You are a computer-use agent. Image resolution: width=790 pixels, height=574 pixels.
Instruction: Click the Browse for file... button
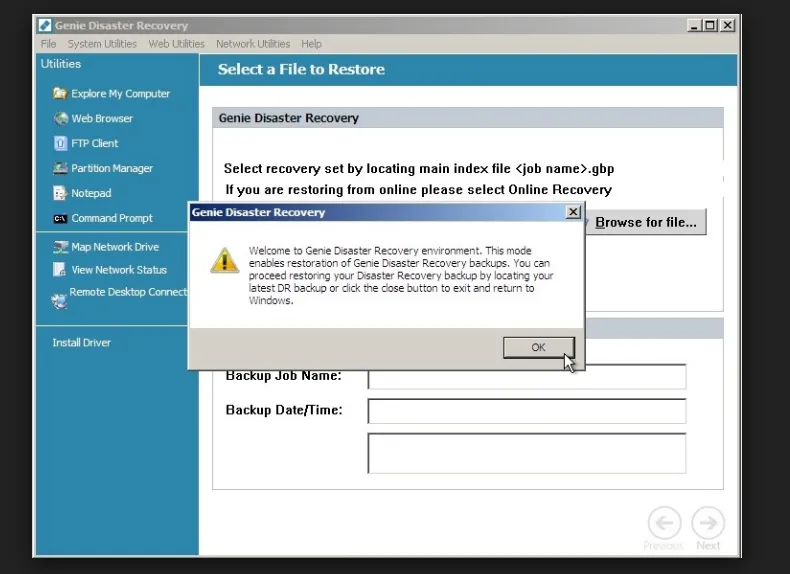coord(646,222)
